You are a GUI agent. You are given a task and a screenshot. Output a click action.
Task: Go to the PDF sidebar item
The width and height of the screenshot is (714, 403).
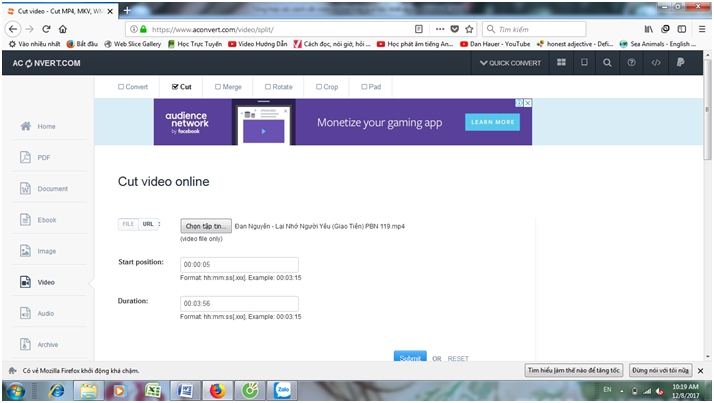[x=44, y=157]
